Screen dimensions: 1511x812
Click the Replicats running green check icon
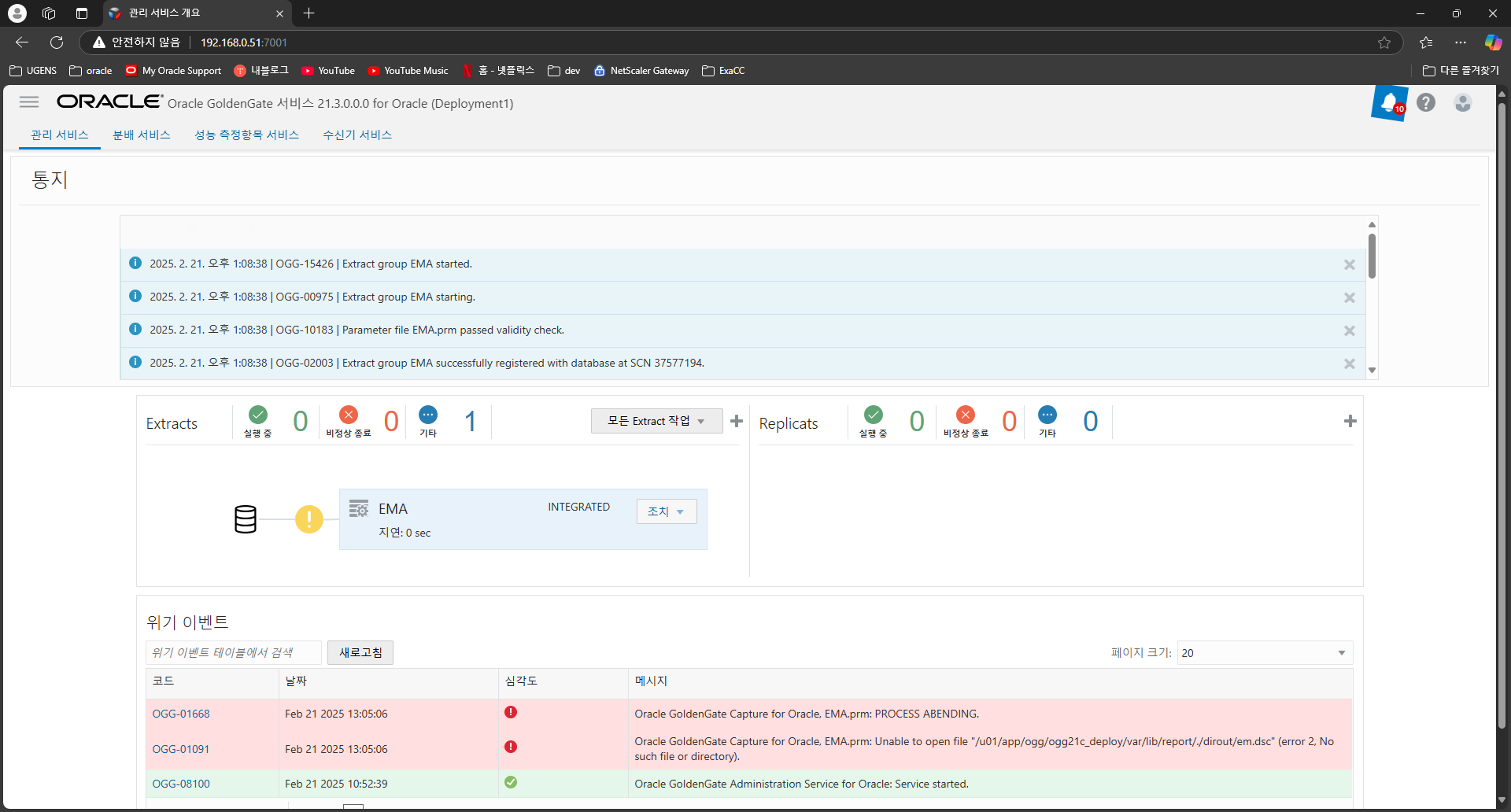874,415
